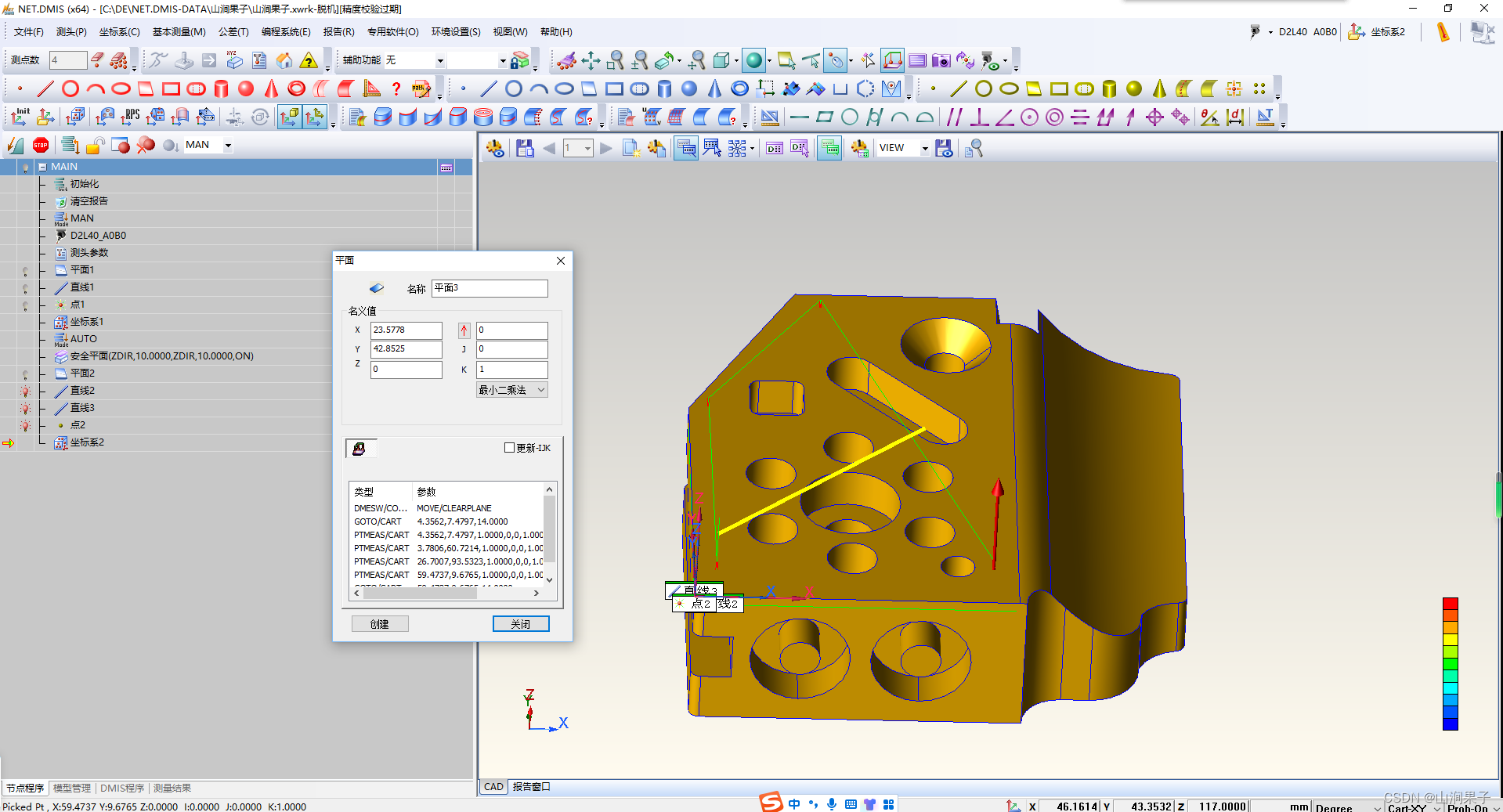Click the dark blue swatch on color scale

pyautogui.click(x=1451, y=724)
